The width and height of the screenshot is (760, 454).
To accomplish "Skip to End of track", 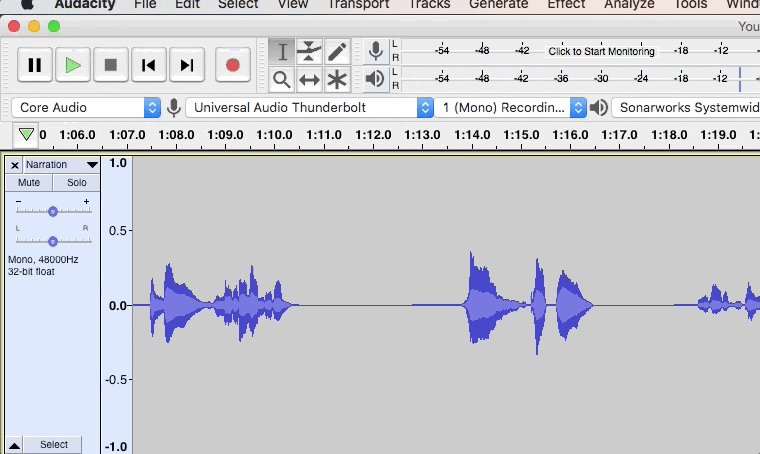I will (187, 65).
